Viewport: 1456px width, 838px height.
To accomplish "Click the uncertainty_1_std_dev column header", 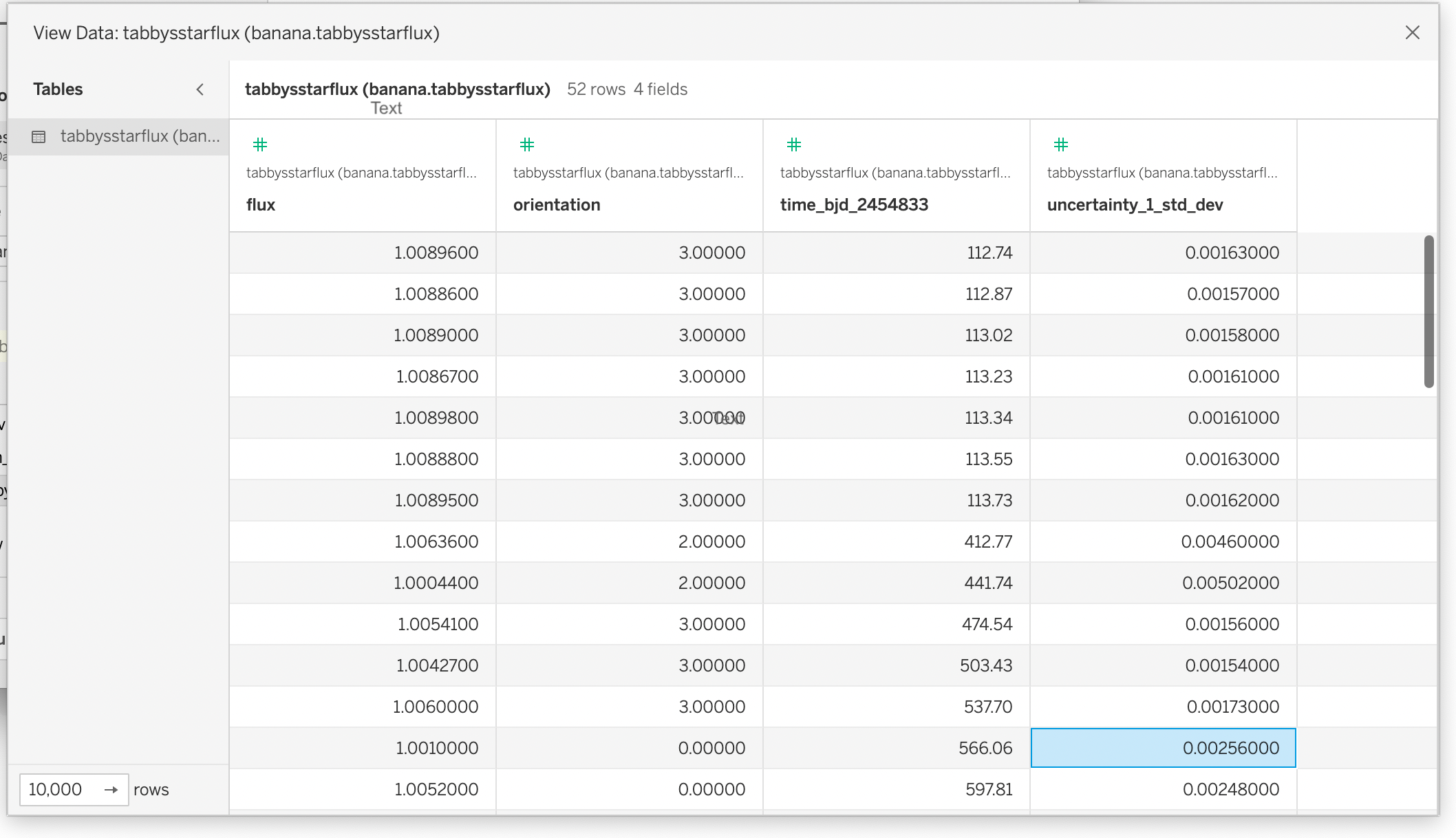I will pos(1164,176).
